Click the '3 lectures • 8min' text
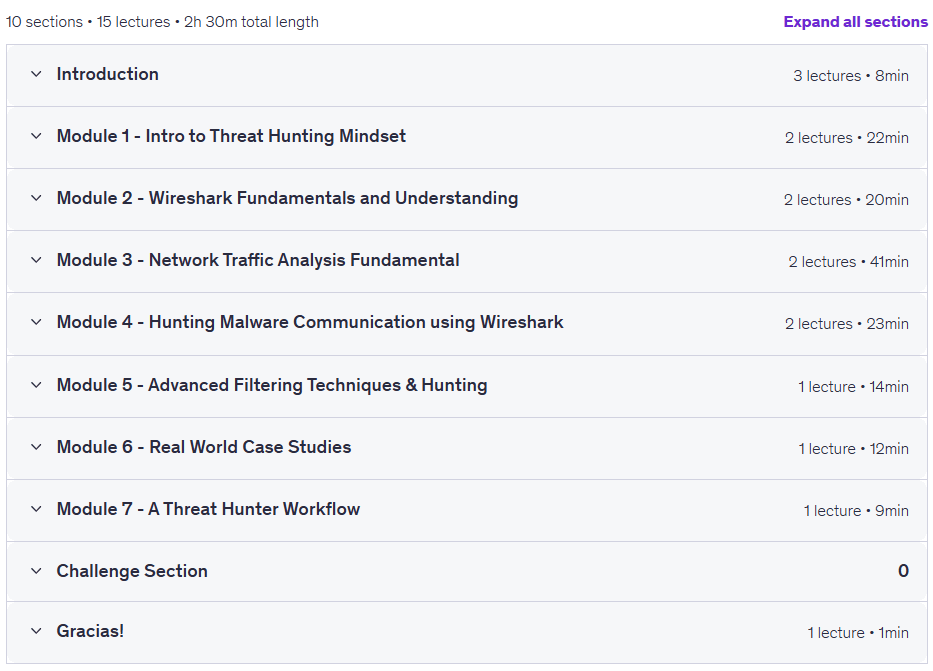933x671 pixels. pyautogui.click(x=851, y=76)
